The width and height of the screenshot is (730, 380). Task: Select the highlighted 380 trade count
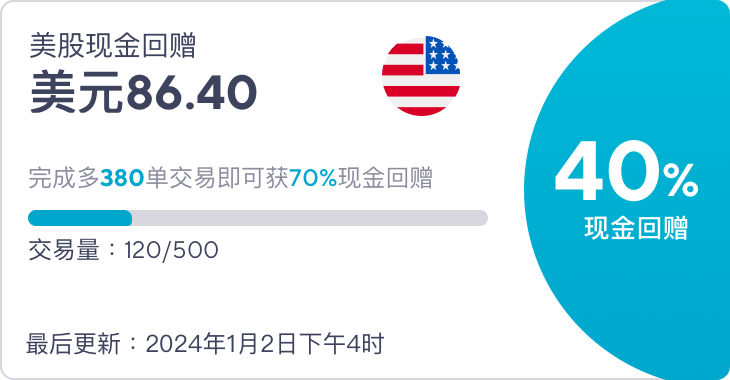(122, 178)
